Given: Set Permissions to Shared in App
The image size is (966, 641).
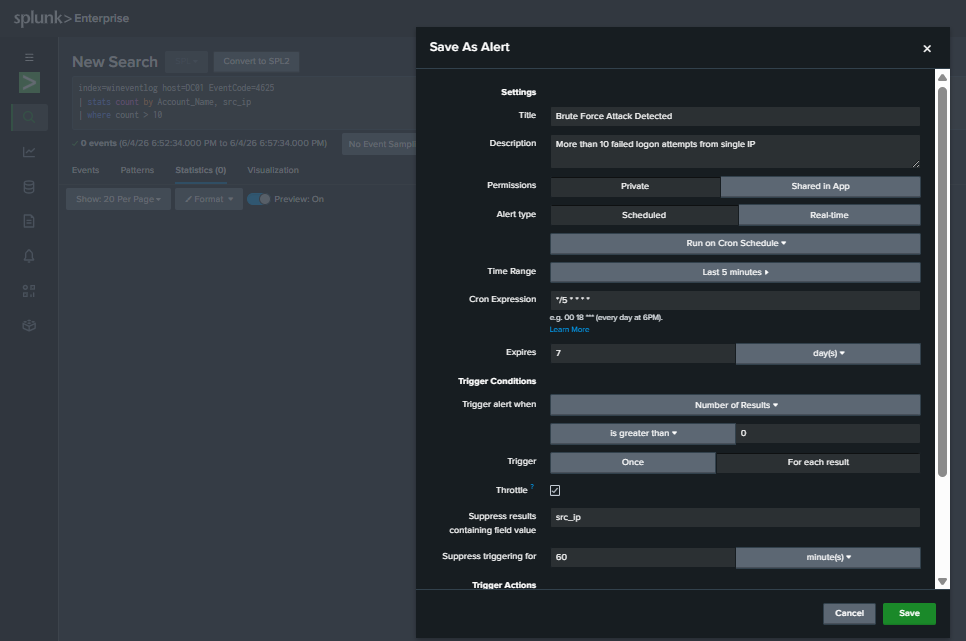Looking at the screenshot, I should (x=821, y=186).
